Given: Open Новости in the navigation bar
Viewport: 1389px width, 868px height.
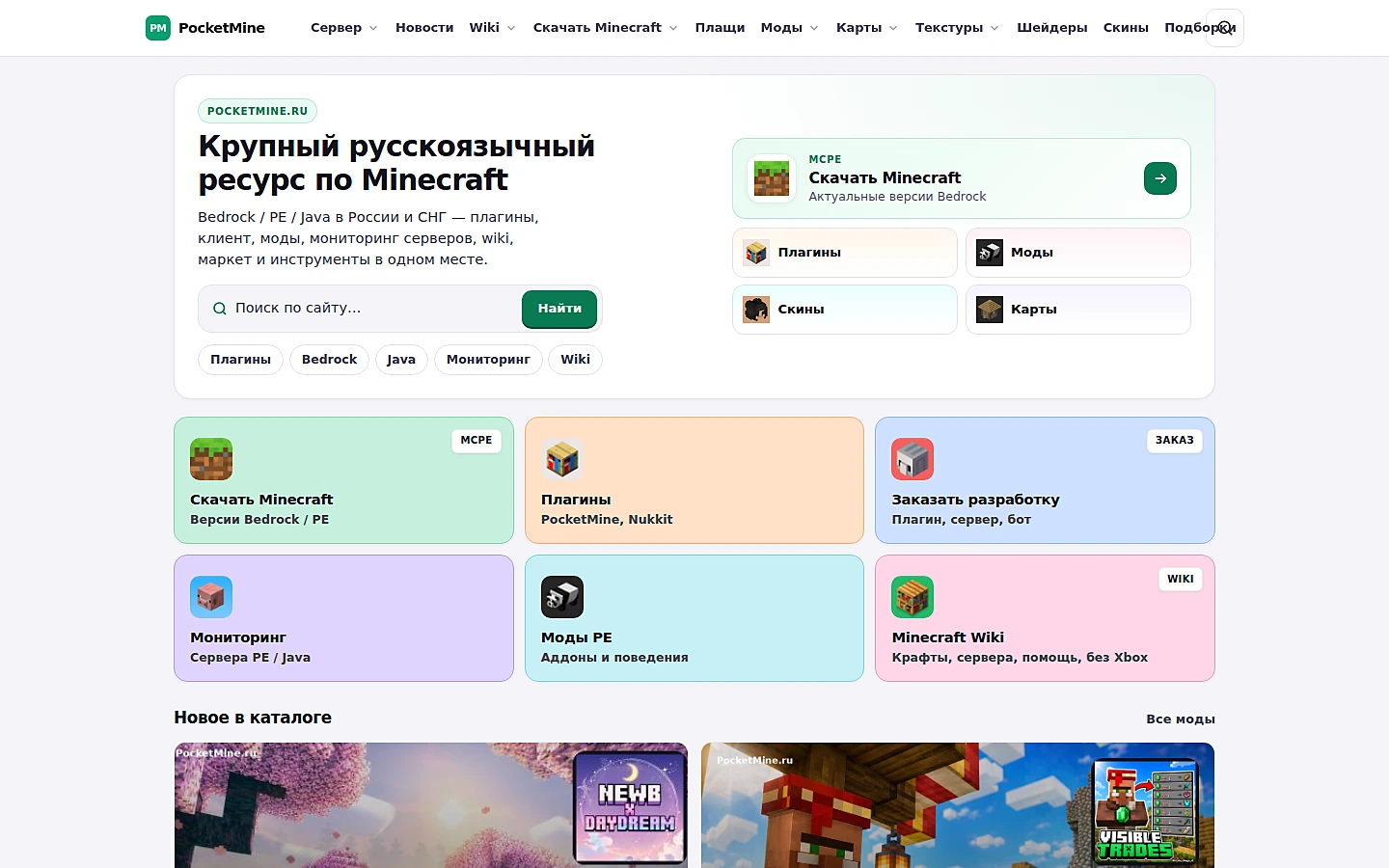Looking at the screenshot, I should tap(424, 28).
